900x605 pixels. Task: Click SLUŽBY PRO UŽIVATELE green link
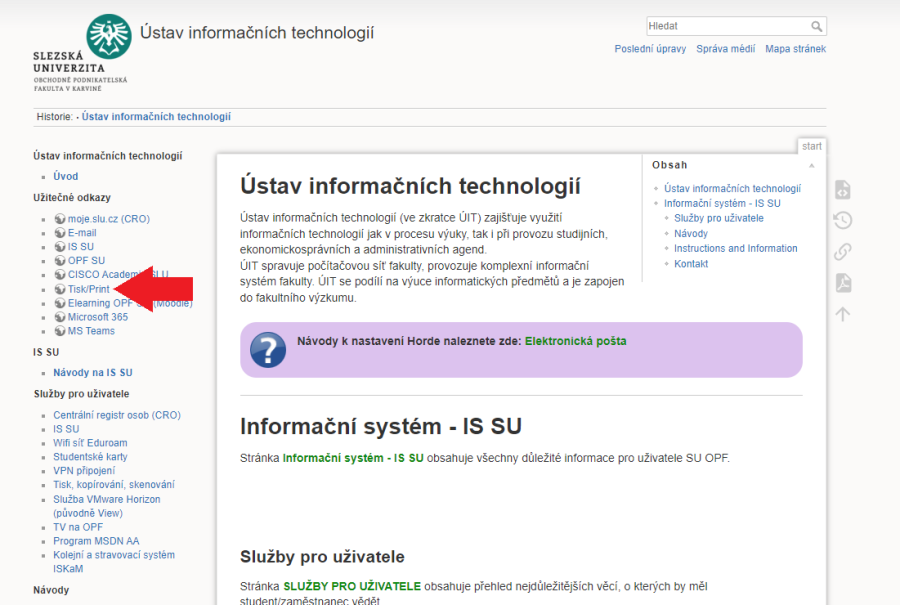(x=352, y=586)
